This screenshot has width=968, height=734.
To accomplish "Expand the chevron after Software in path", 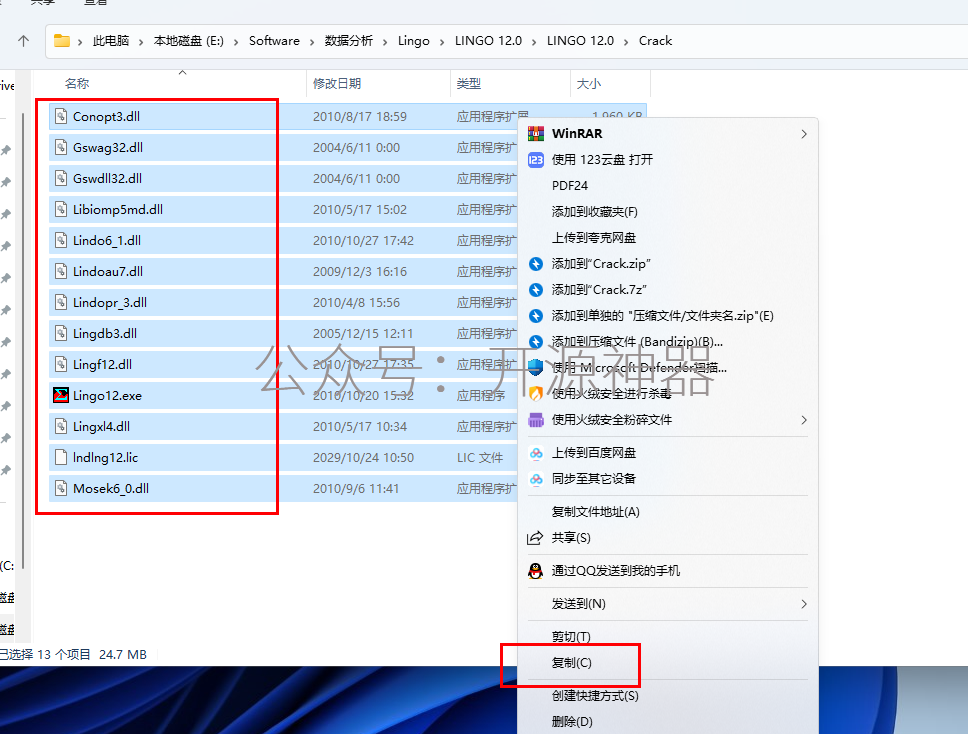I will pos(312,41).
